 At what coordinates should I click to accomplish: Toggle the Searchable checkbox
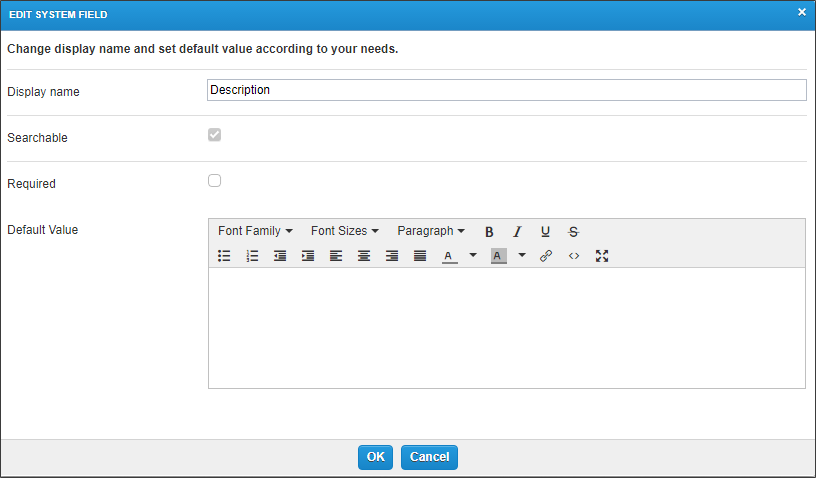tap(214, 135)
